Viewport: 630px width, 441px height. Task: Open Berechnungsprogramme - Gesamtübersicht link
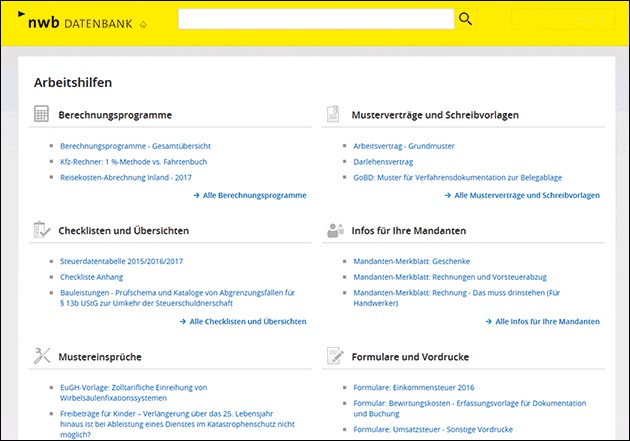click(135, 146)
